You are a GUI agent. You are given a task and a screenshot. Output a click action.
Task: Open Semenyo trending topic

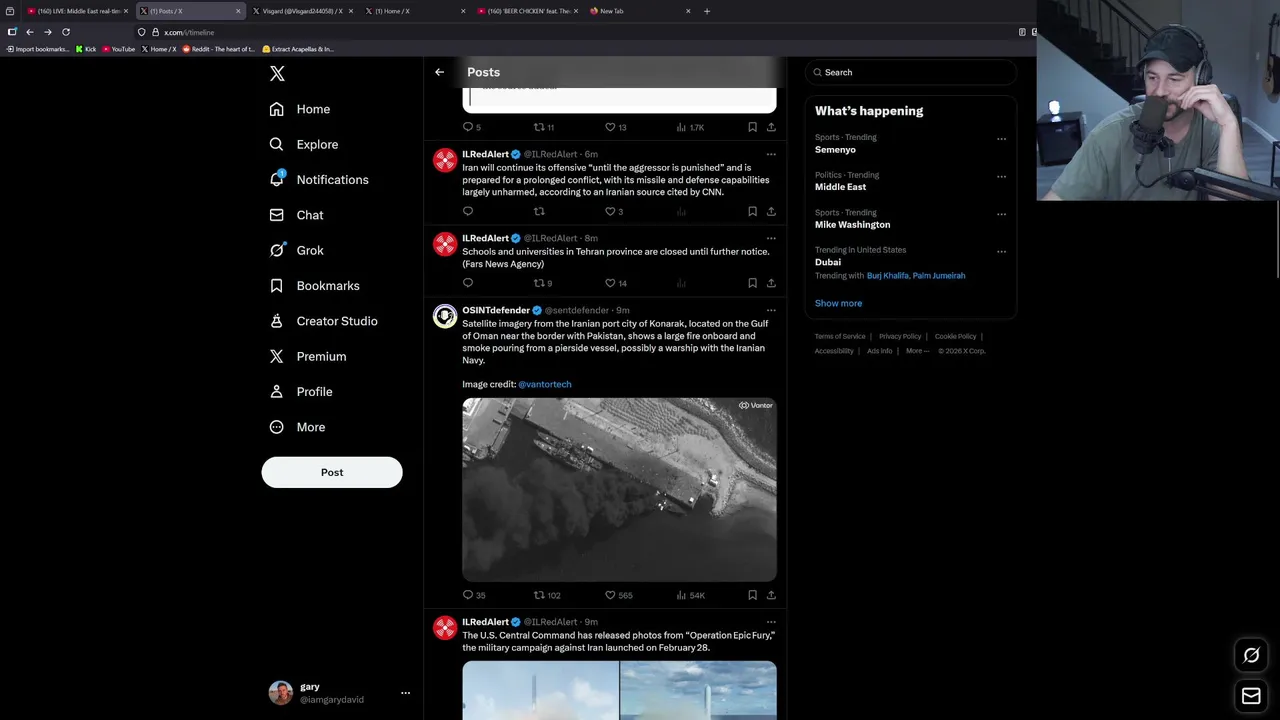click(x=835, y=150)
